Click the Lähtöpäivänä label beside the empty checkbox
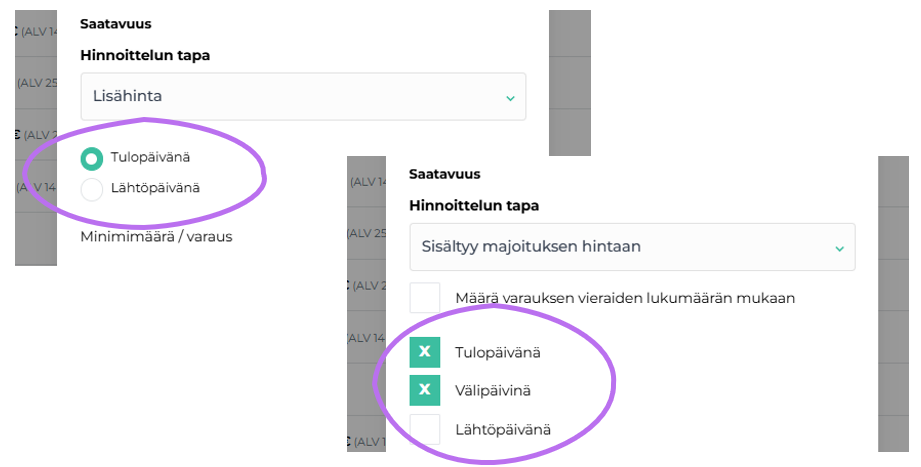 tap(502, 429)
